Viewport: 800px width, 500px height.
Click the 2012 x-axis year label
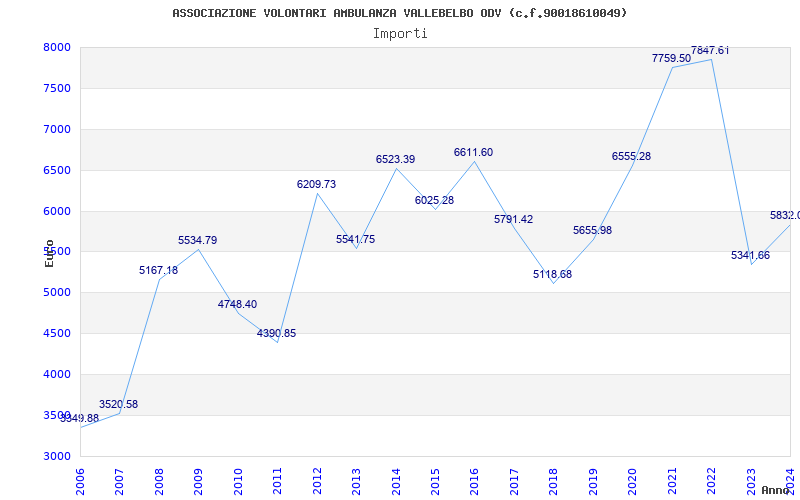317,481
